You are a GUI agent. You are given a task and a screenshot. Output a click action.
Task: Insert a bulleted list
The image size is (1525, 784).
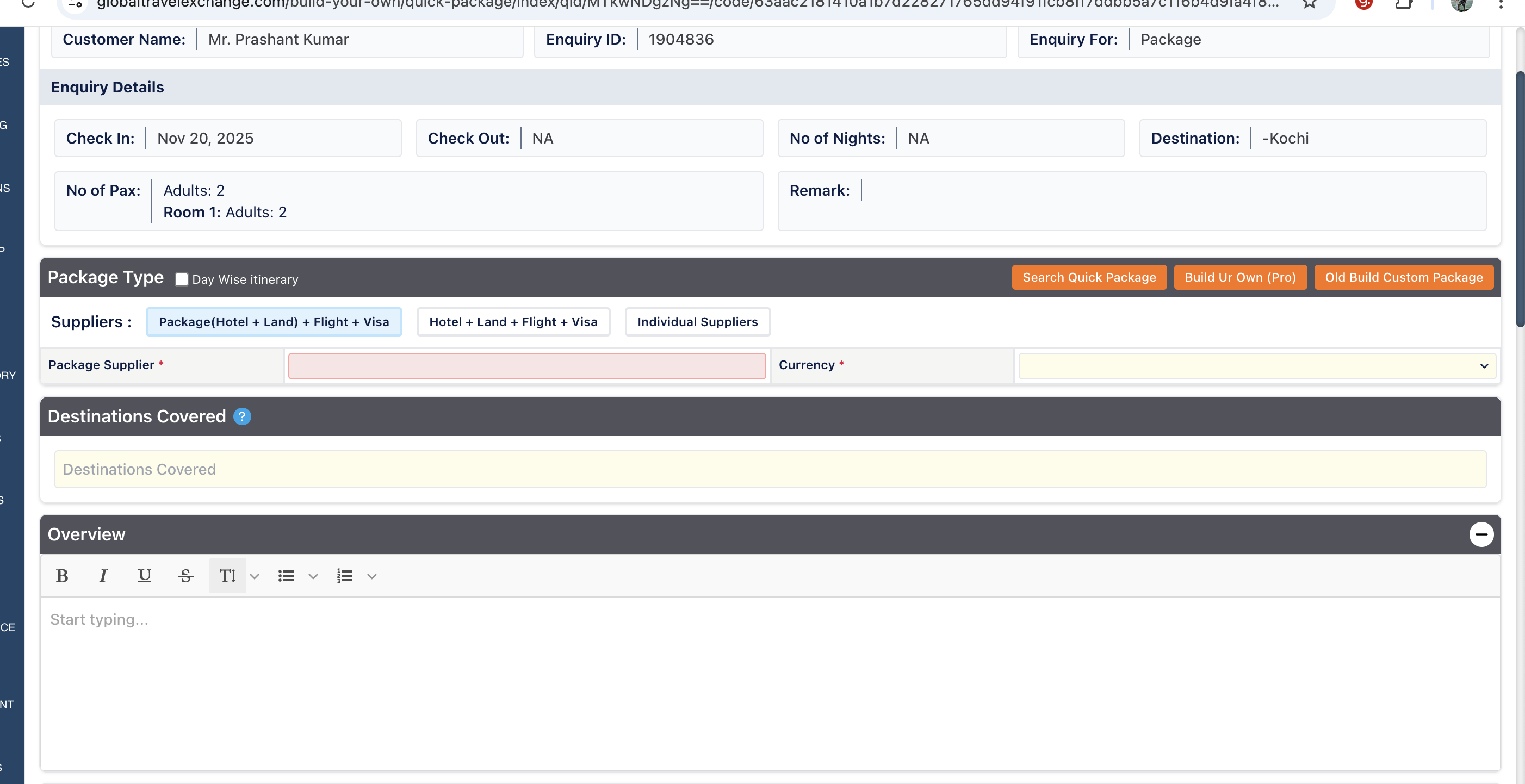point(286,576)
